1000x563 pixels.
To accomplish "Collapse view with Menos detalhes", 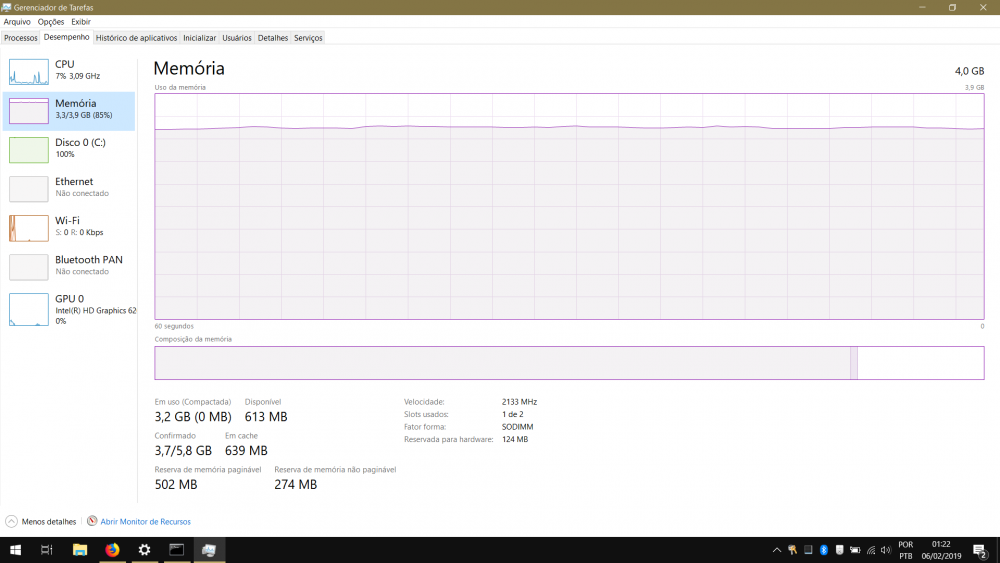I will tap(42, 521).
